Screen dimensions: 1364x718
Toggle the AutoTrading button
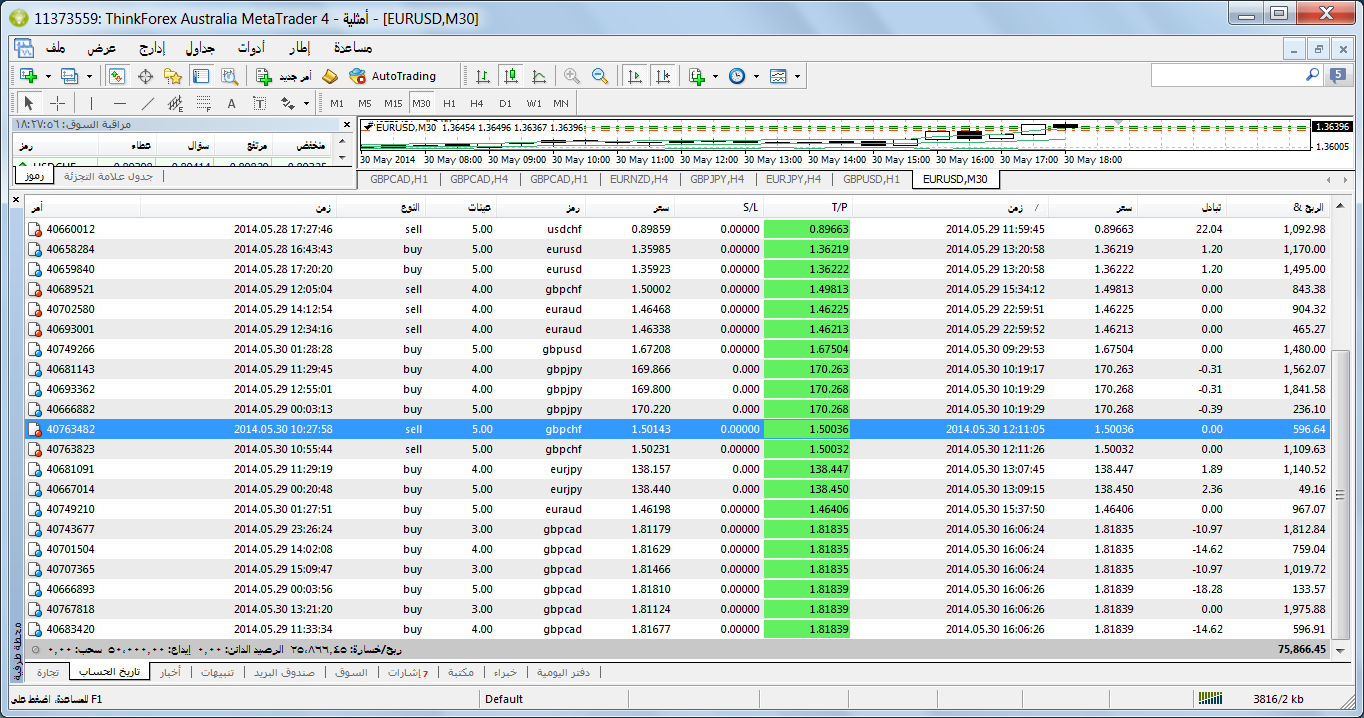tap(393, 76)
